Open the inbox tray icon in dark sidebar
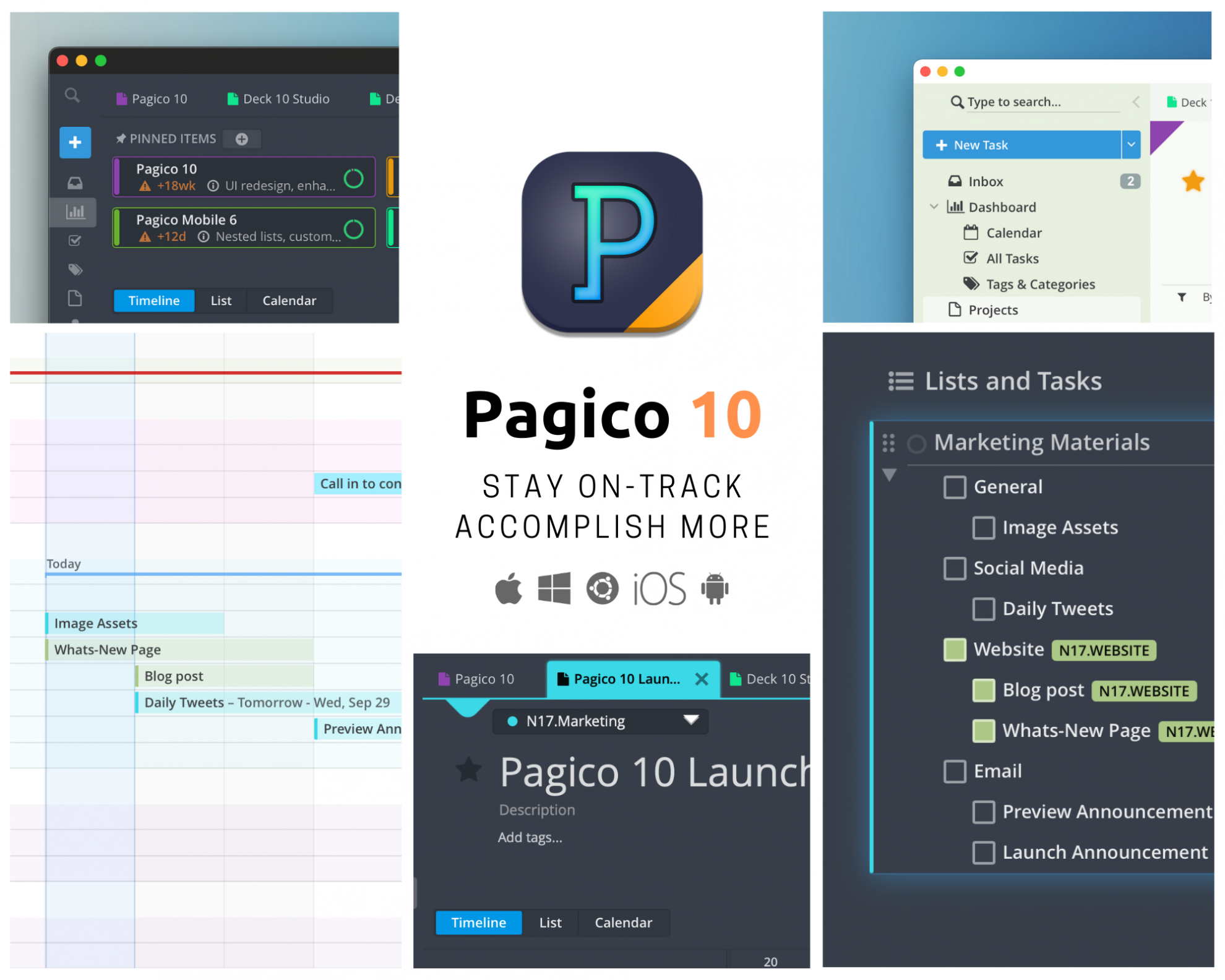 (75, 183)
